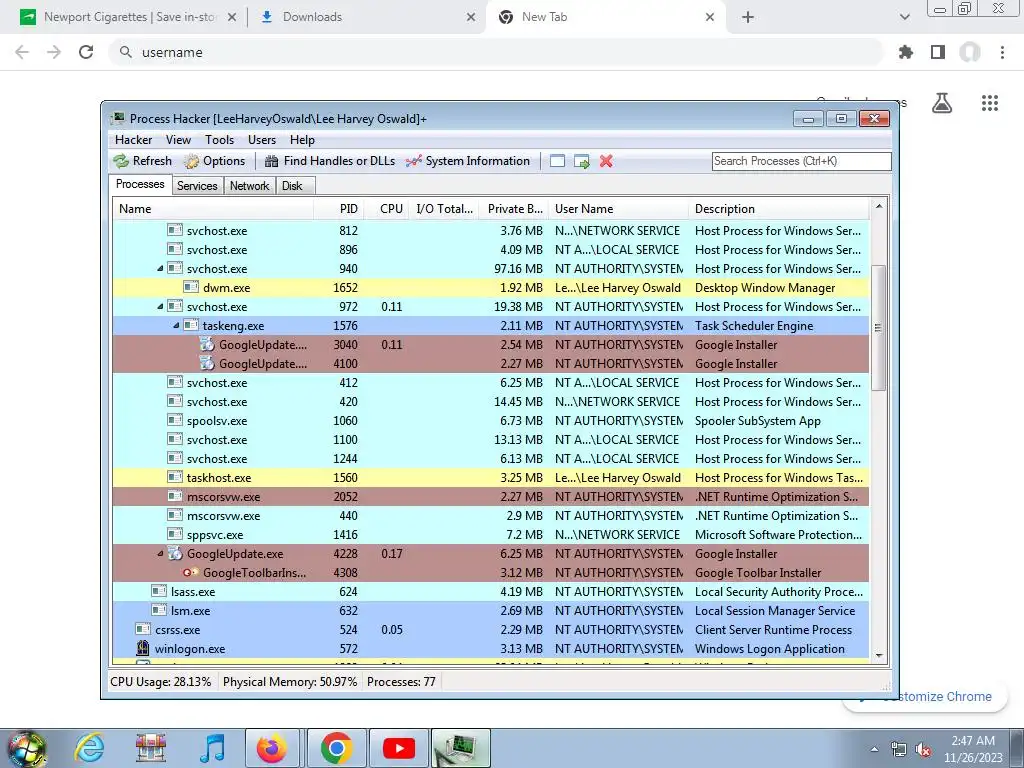Select GoogleUpdate icon for PID 3040

207,344
